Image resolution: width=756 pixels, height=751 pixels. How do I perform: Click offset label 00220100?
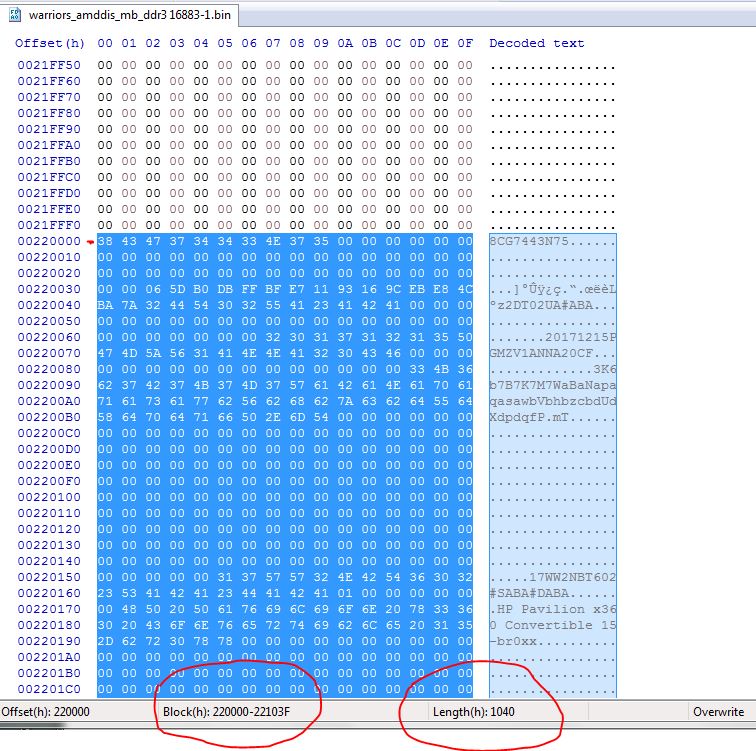click(x=49, y=497)
